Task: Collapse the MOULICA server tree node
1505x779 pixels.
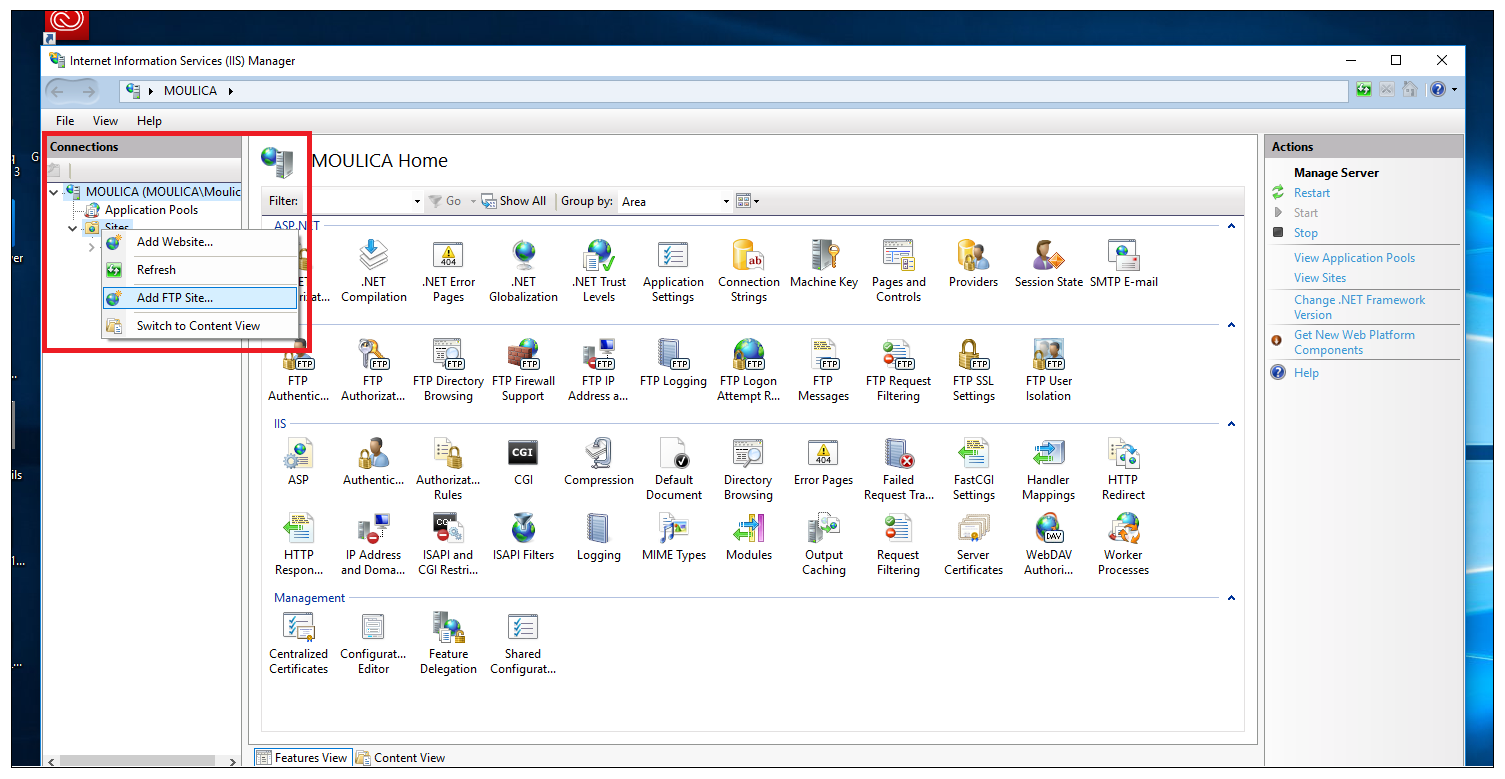Action: click(54, 192)
